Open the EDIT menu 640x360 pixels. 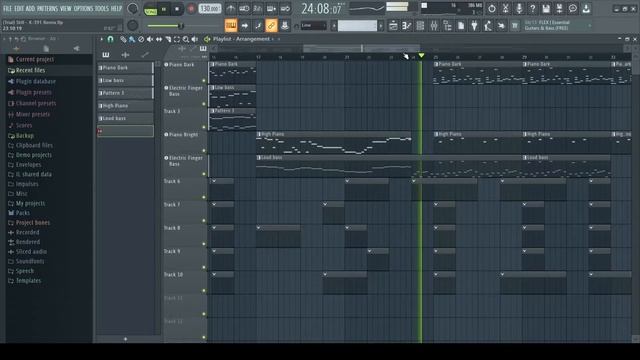19,8
